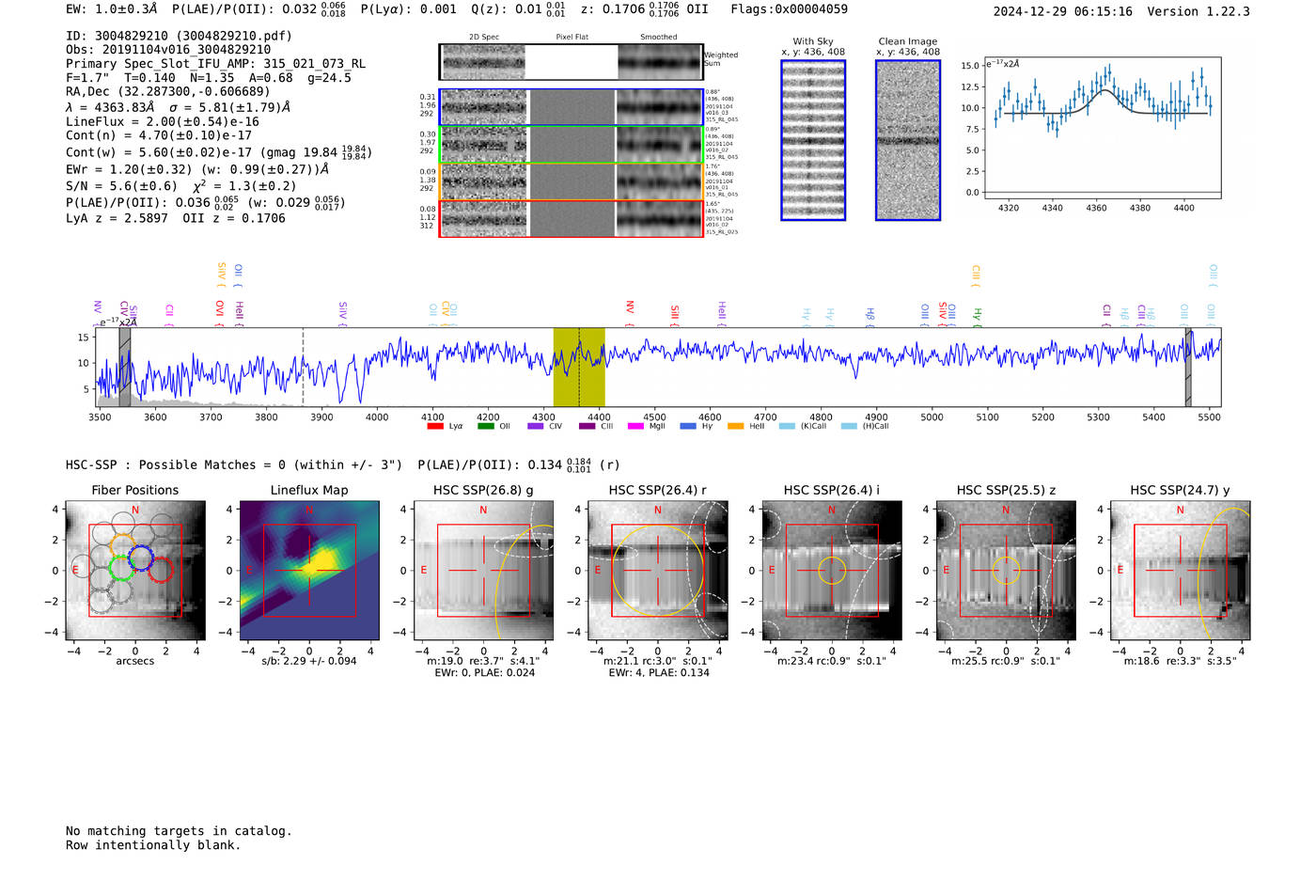Click the large yellow circle in HSC r image
Viewport: 1316px width, 896px height.
pos(658,571)
